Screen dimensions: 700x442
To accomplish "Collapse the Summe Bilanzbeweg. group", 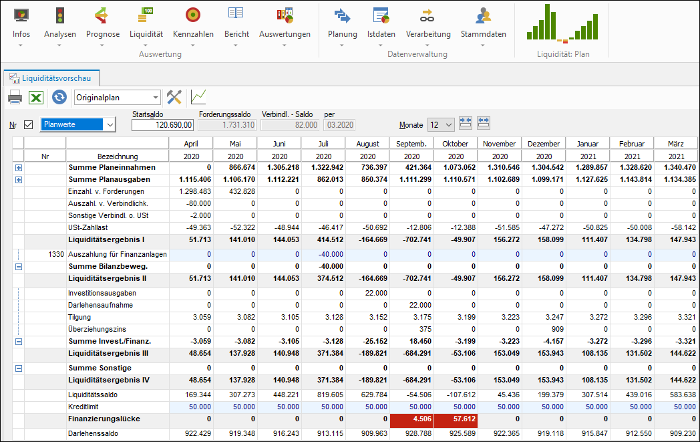I will (18, 267).
